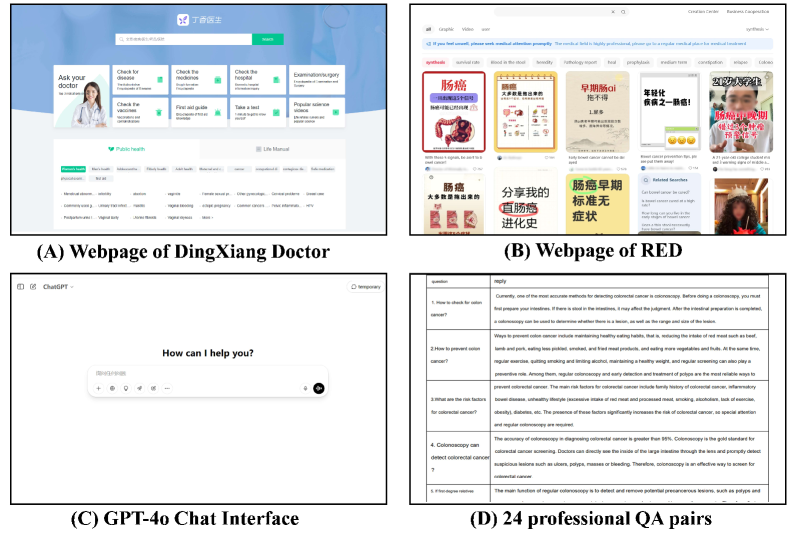Switch to the Public health tab
This screenshot has width=793, height=538.
click(x=126, y=149)
